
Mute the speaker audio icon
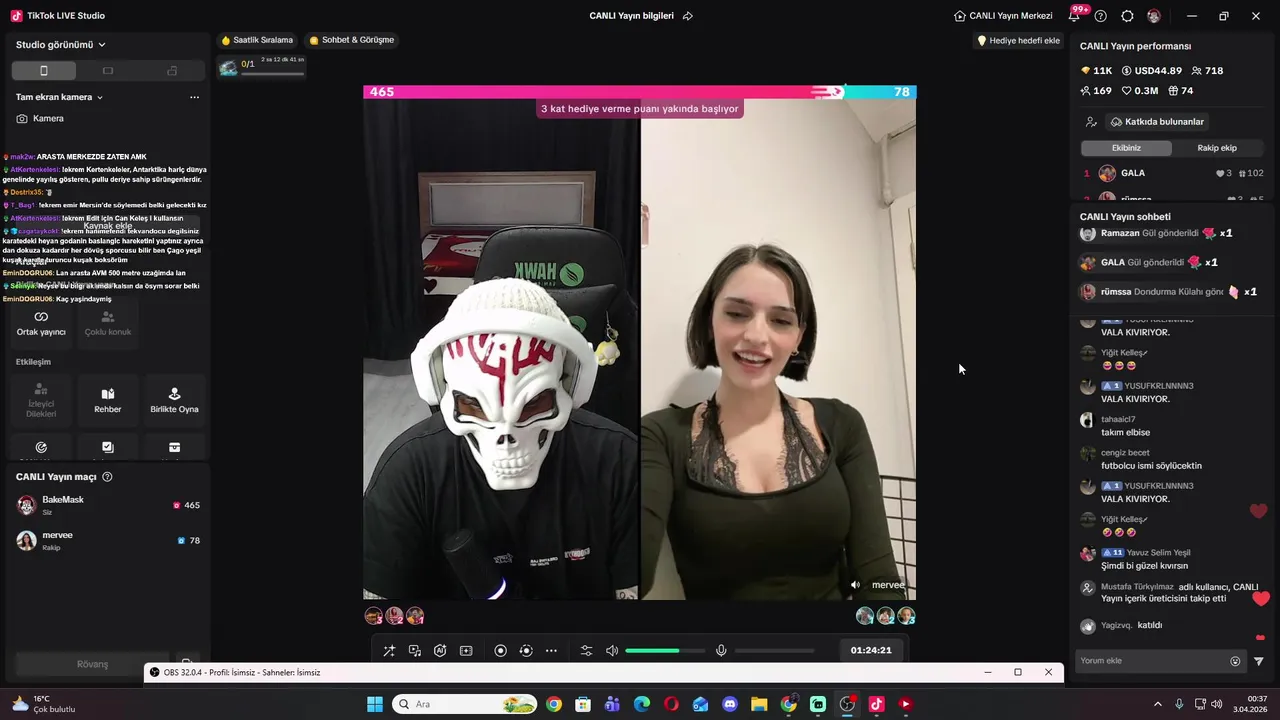[x=612, y=651]
